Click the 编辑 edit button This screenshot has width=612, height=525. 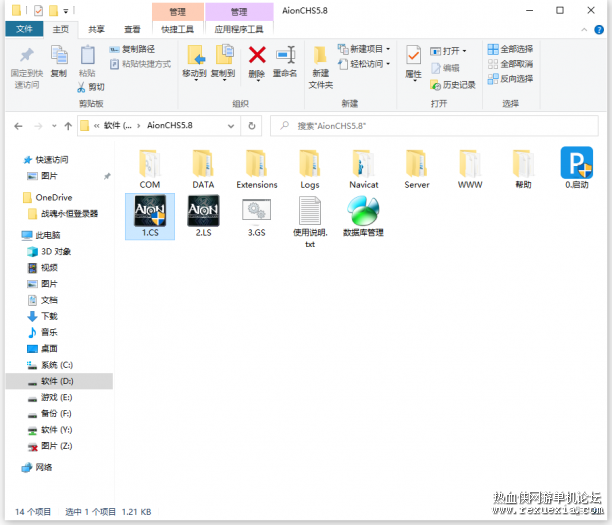coord(445,68)
